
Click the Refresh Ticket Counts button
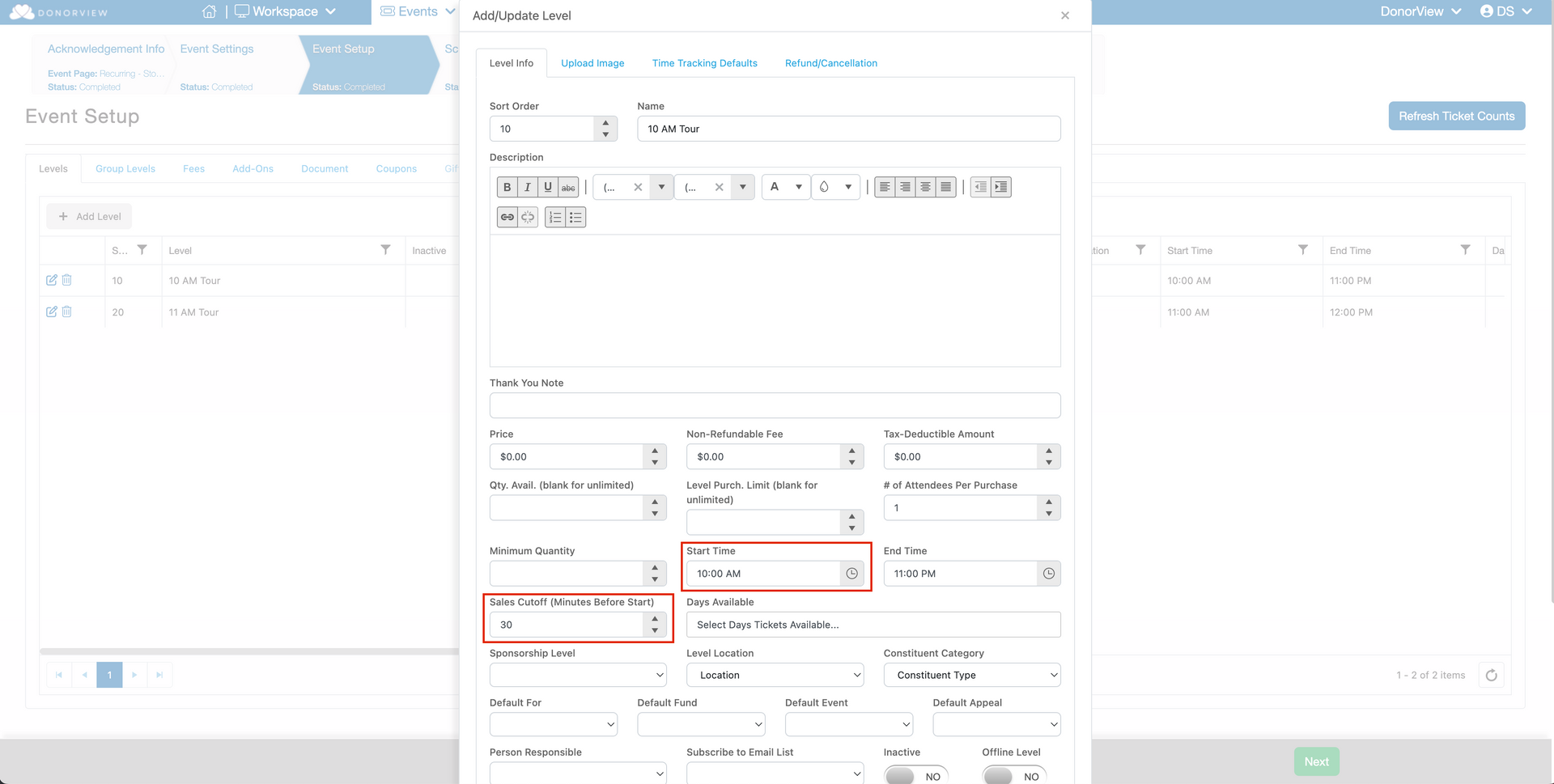pyautogui.click(x=1457, y=116)
